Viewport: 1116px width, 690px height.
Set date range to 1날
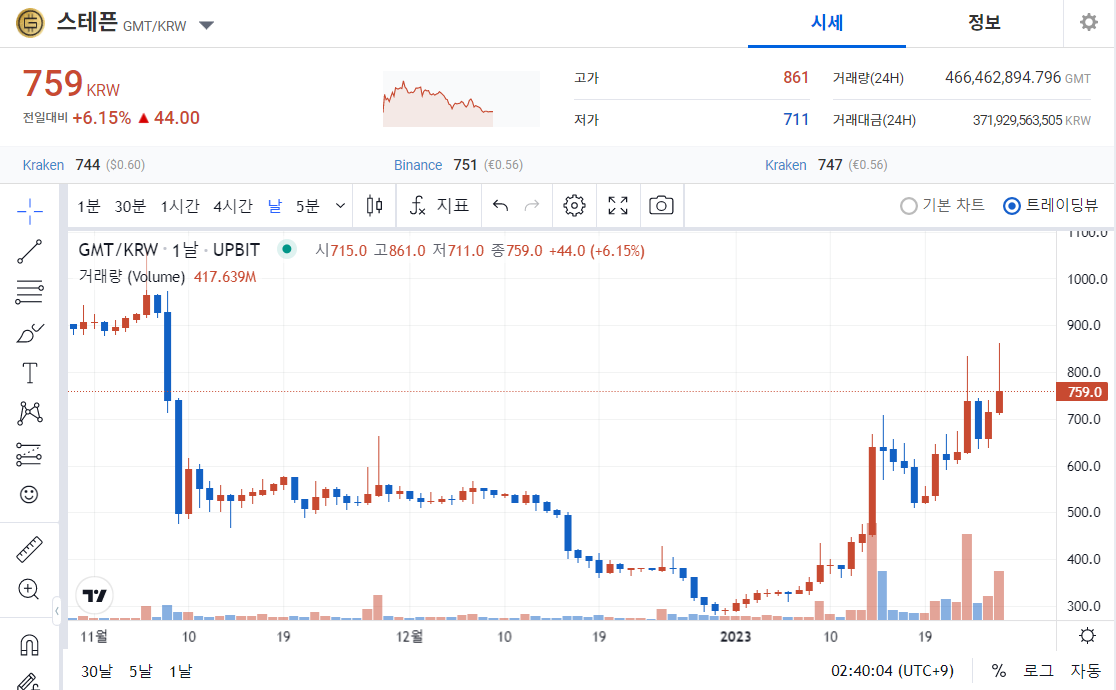(181, 671)
